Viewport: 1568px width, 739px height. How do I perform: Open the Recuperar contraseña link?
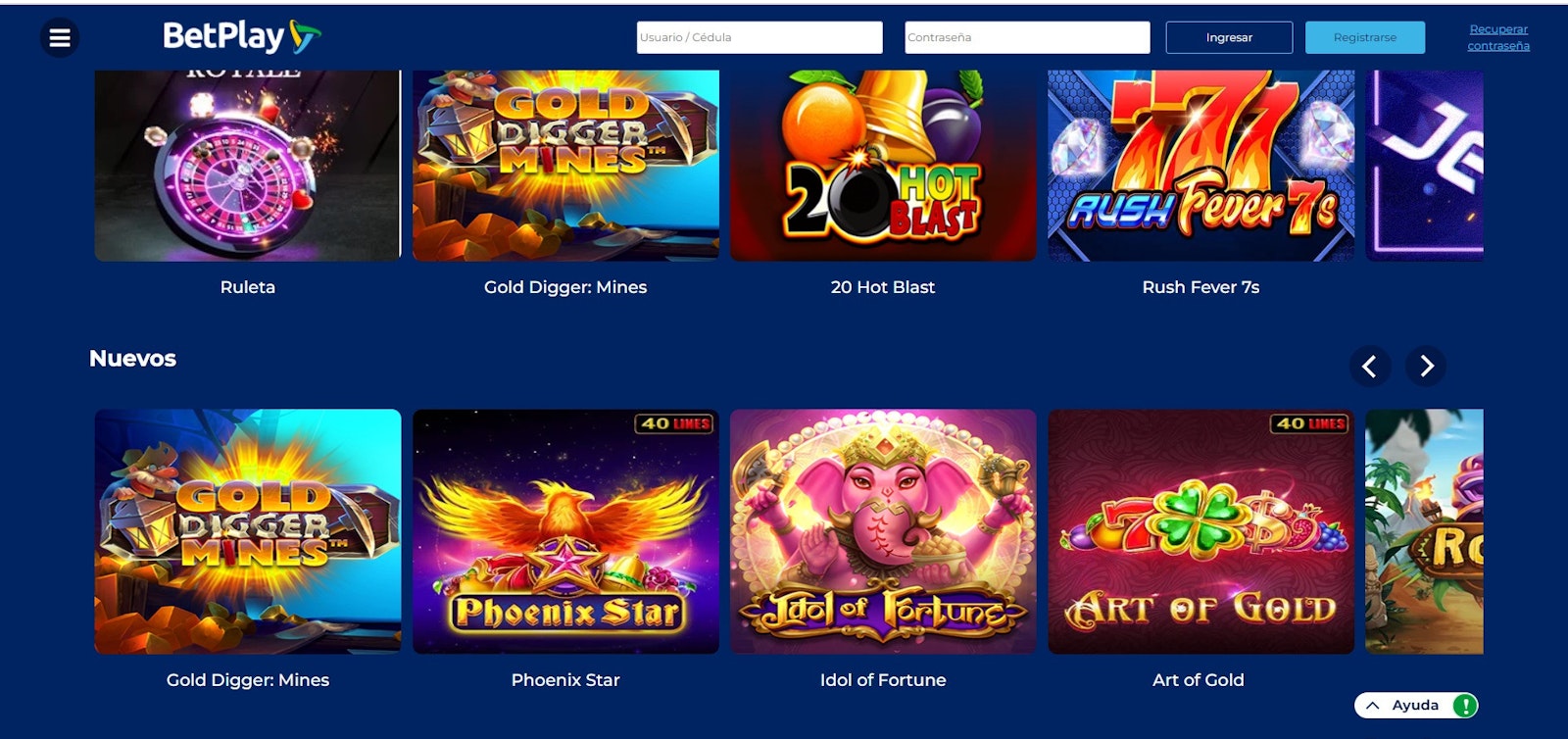coord(1498,37)
